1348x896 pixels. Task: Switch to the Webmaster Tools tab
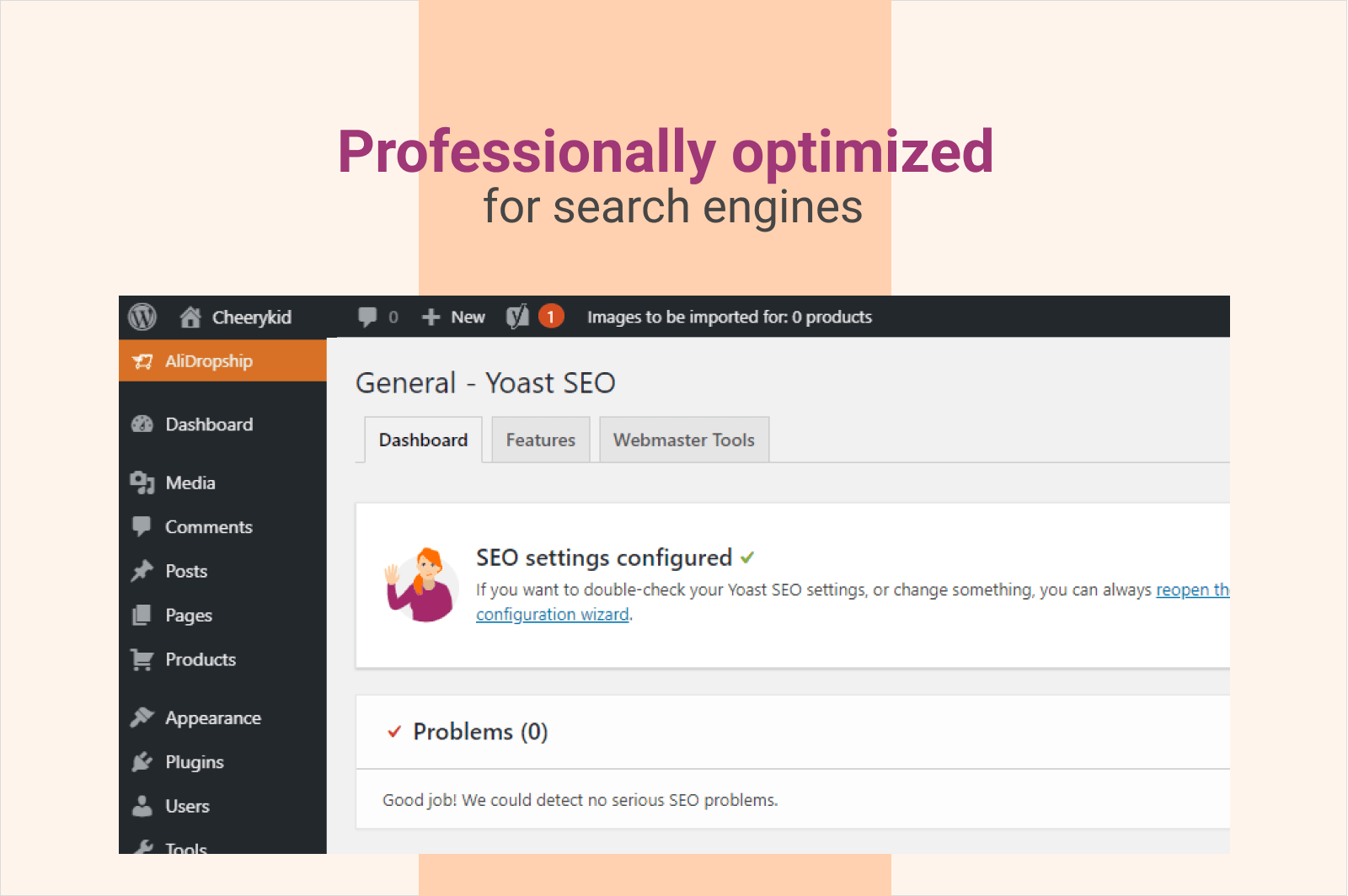683,440
